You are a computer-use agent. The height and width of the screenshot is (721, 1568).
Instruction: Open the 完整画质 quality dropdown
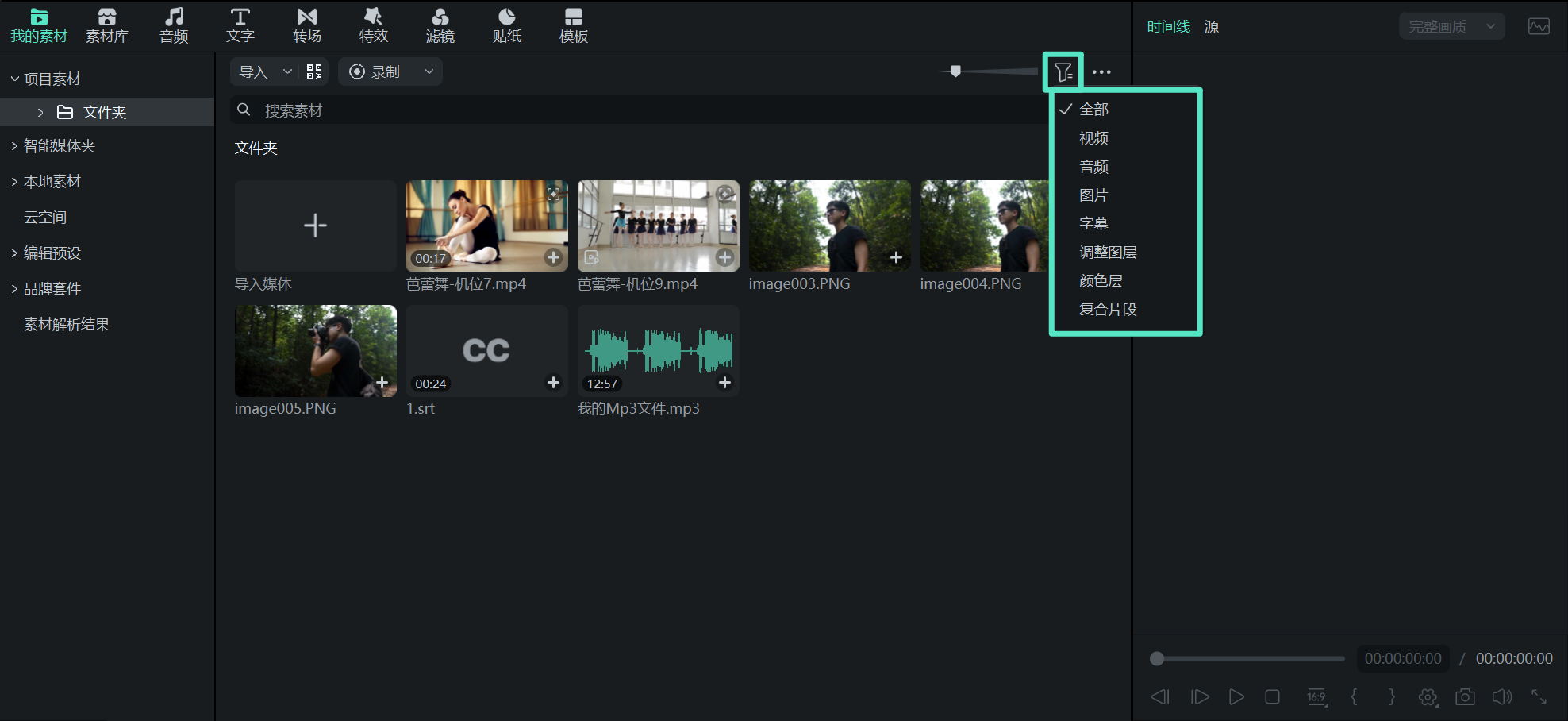(1451, 26)
